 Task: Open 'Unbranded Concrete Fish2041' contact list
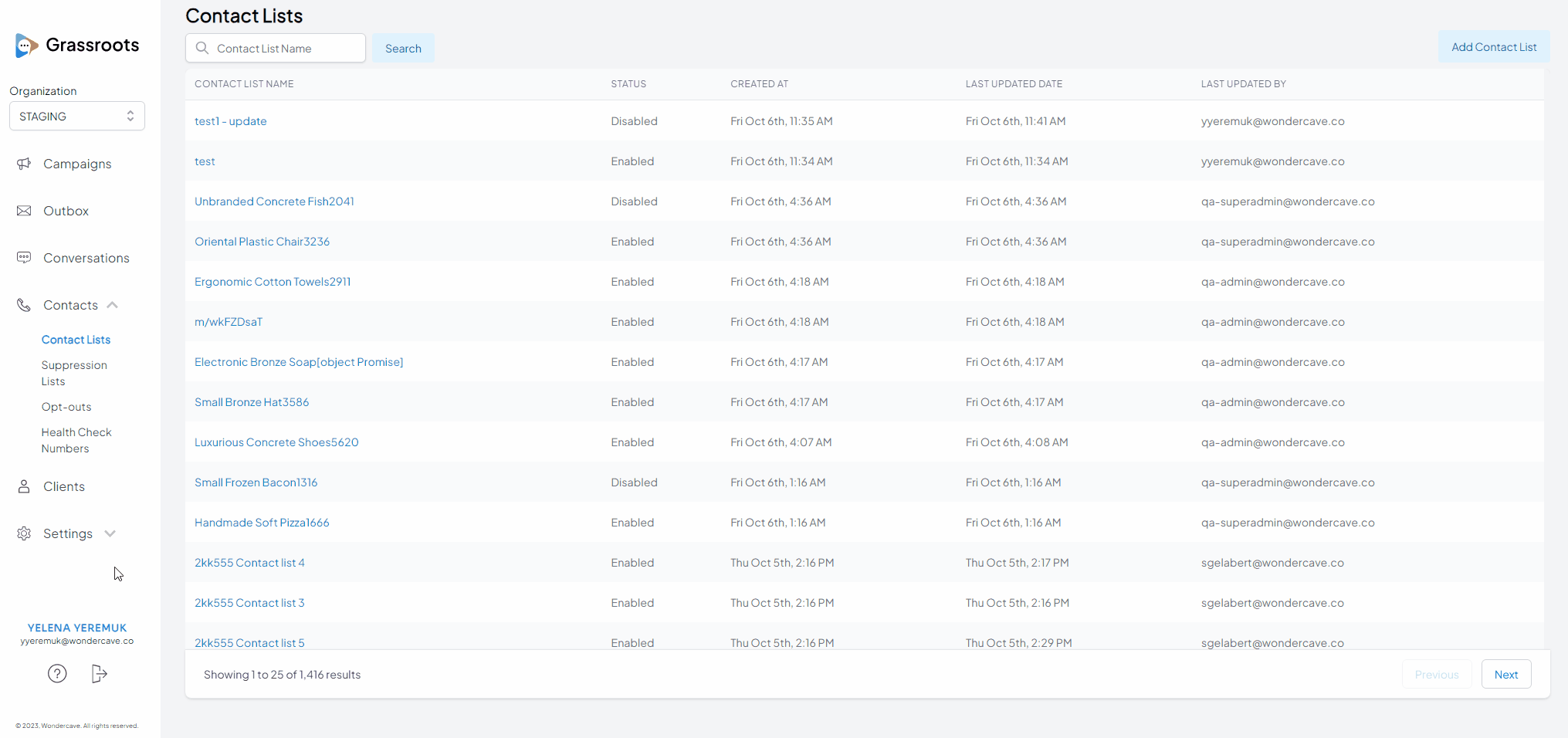(274, 201)
